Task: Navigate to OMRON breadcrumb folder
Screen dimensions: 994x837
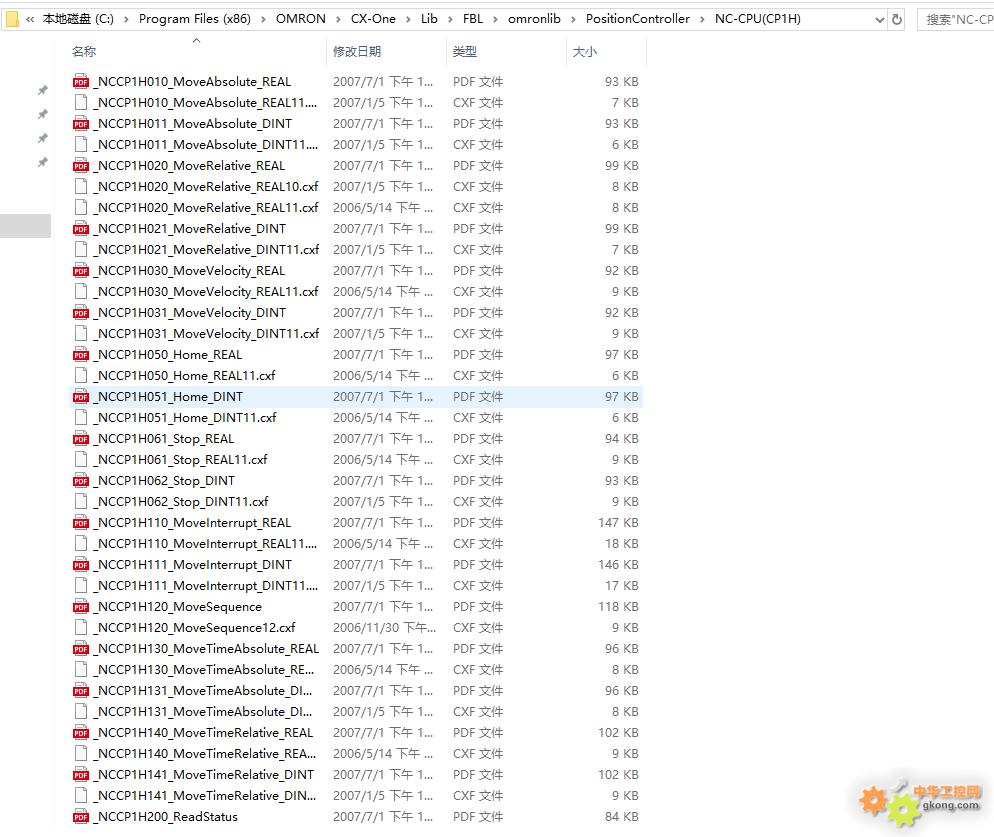Action: [x=300, y=19]
